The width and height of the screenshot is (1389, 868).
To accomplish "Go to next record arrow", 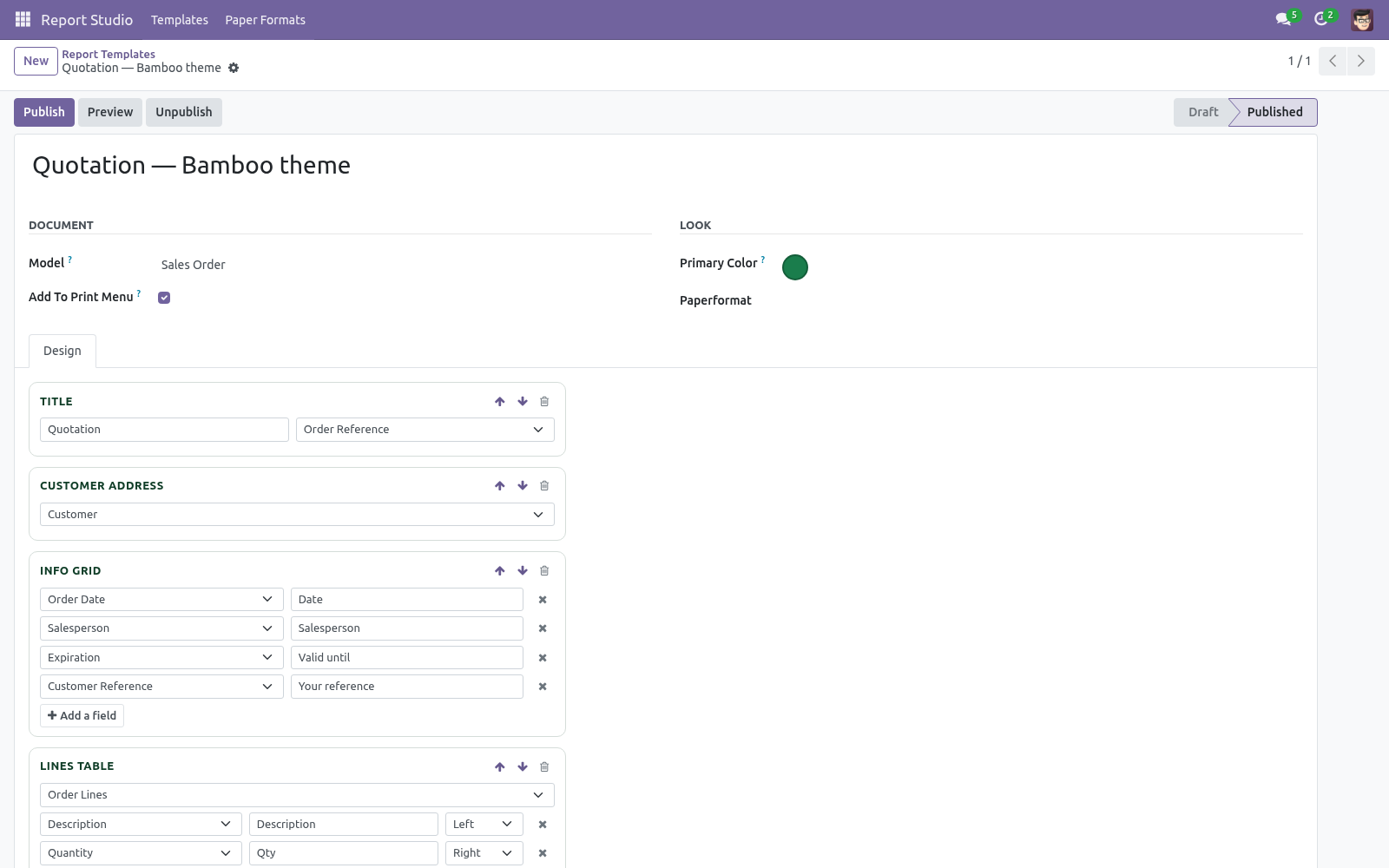I will (1360, 61).
